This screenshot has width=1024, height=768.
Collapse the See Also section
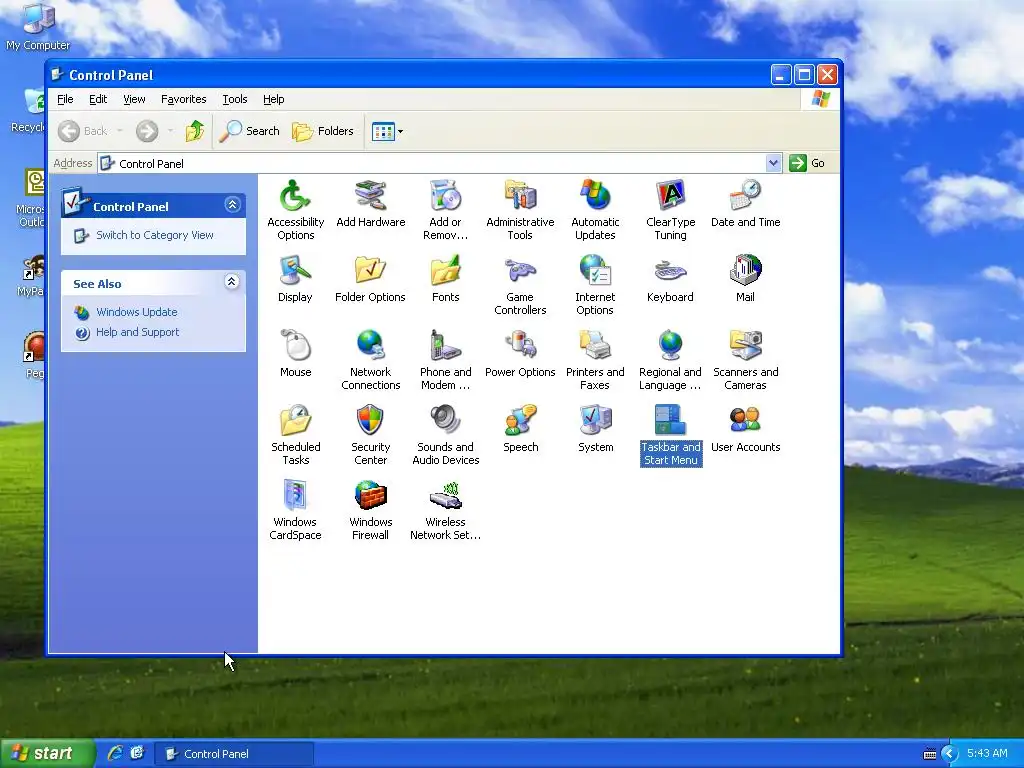click(232, 282)
